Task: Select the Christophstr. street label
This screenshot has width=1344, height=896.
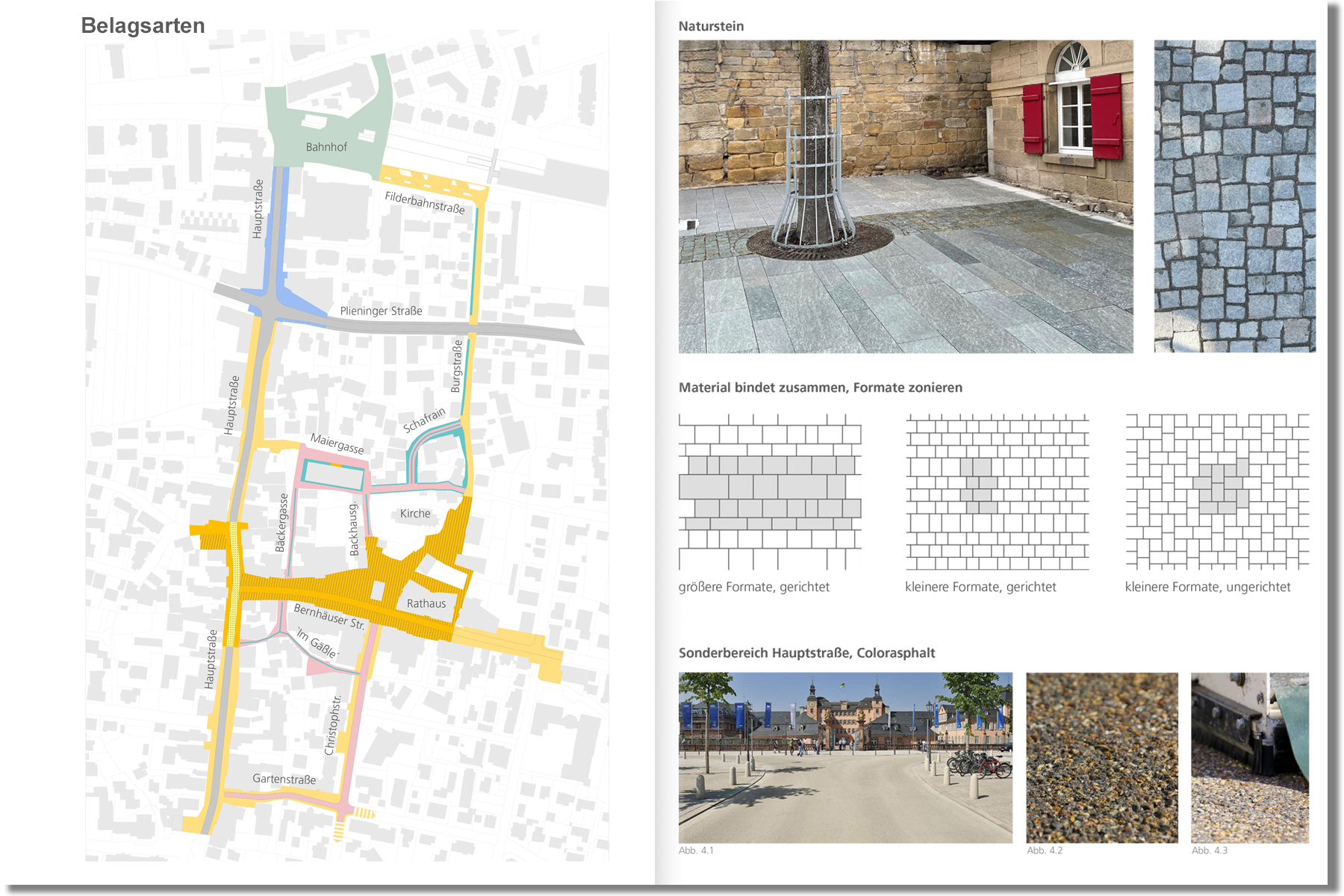Action: click(333, 724)
